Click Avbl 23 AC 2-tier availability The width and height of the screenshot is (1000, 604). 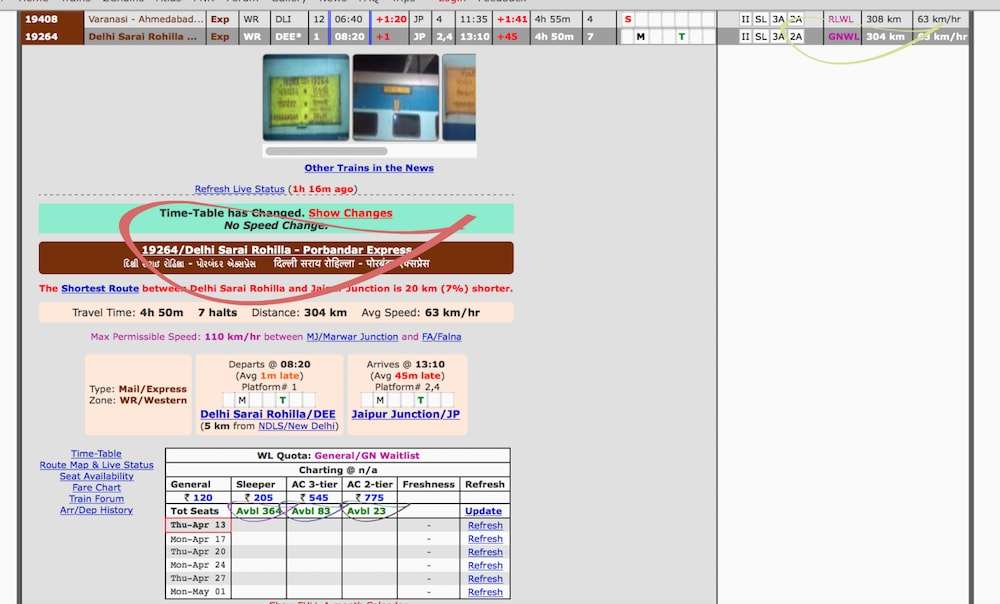(366, 511)
